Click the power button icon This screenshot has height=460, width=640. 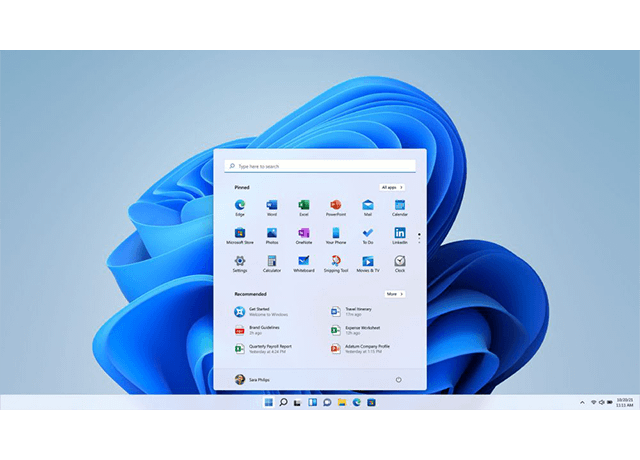coord(398,380)
